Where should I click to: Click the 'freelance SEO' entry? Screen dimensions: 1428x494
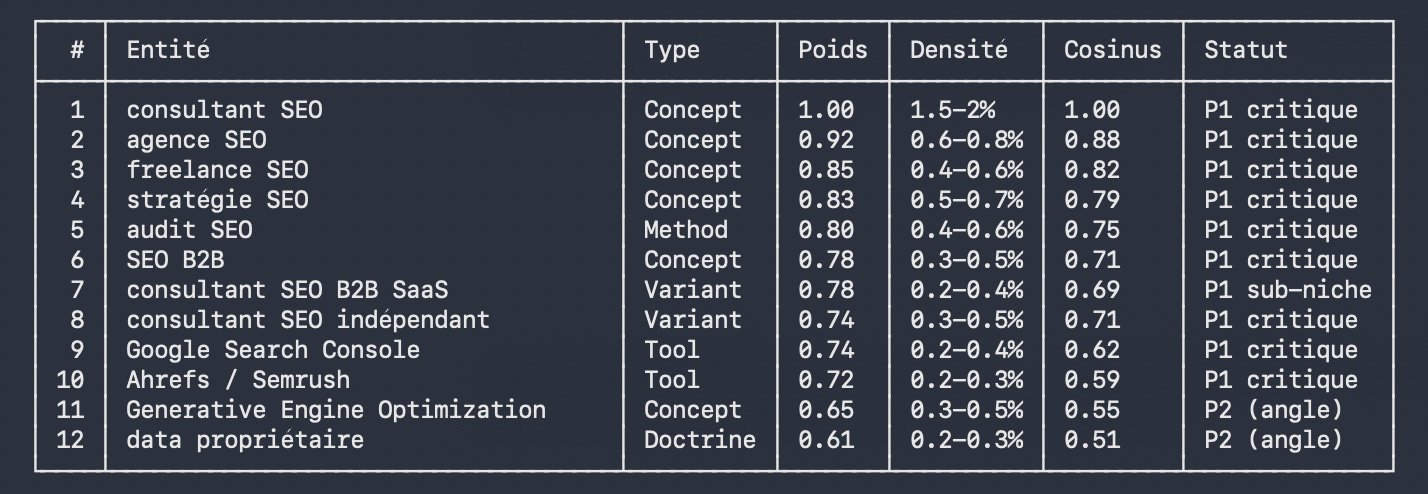(217, 169)
